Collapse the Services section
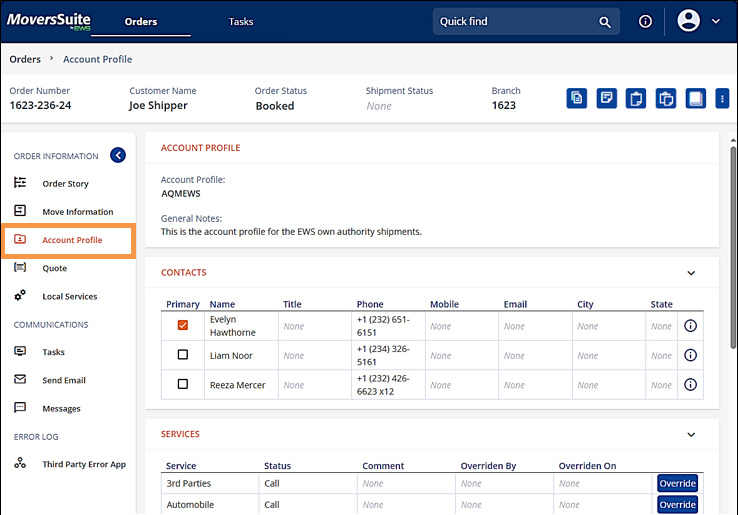The height and width of the screenshot is (515, 738). [x=690, y=435]
